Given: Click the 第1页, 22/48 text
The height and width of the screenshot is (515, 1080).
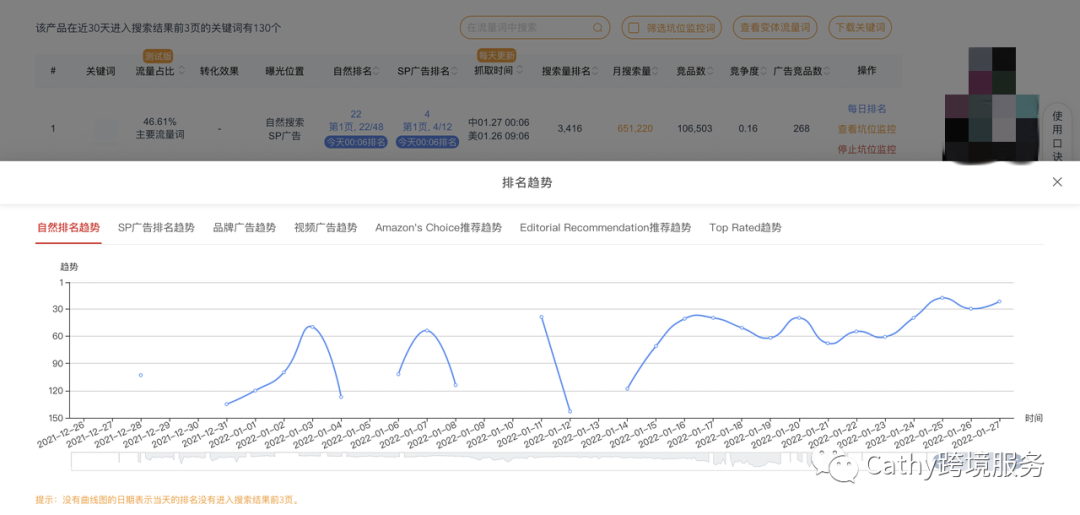Looking at the screenshot, I should tap(356, 127).
